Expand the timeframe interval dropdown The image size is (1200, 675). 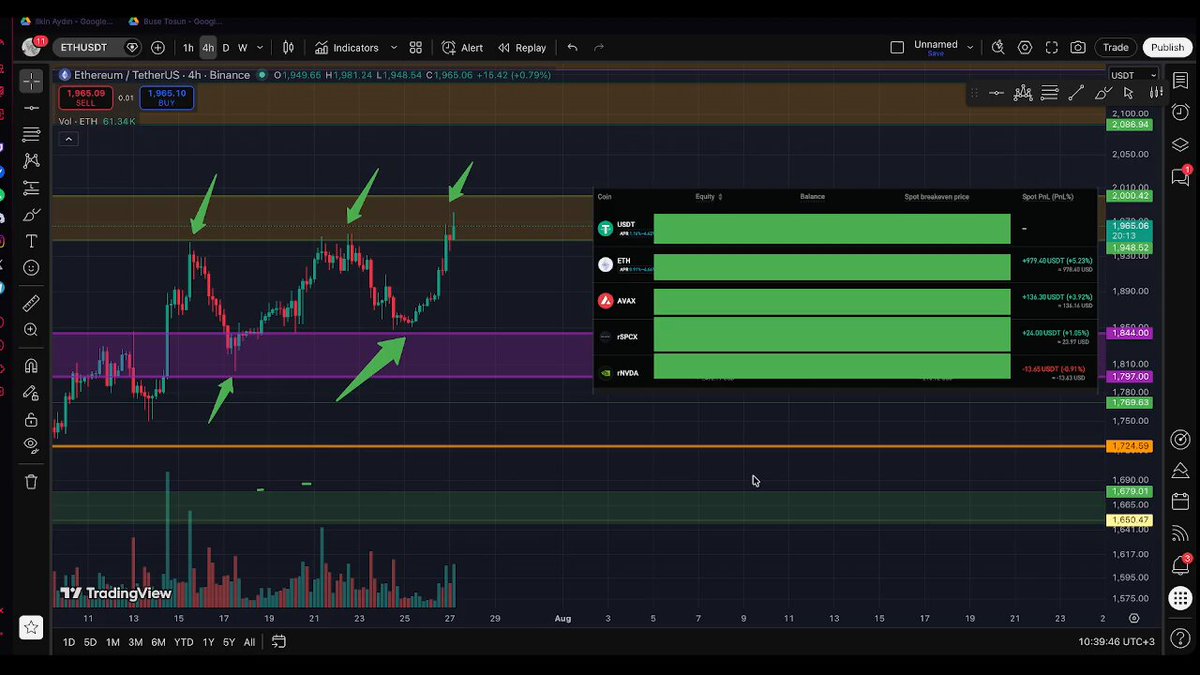260,47
